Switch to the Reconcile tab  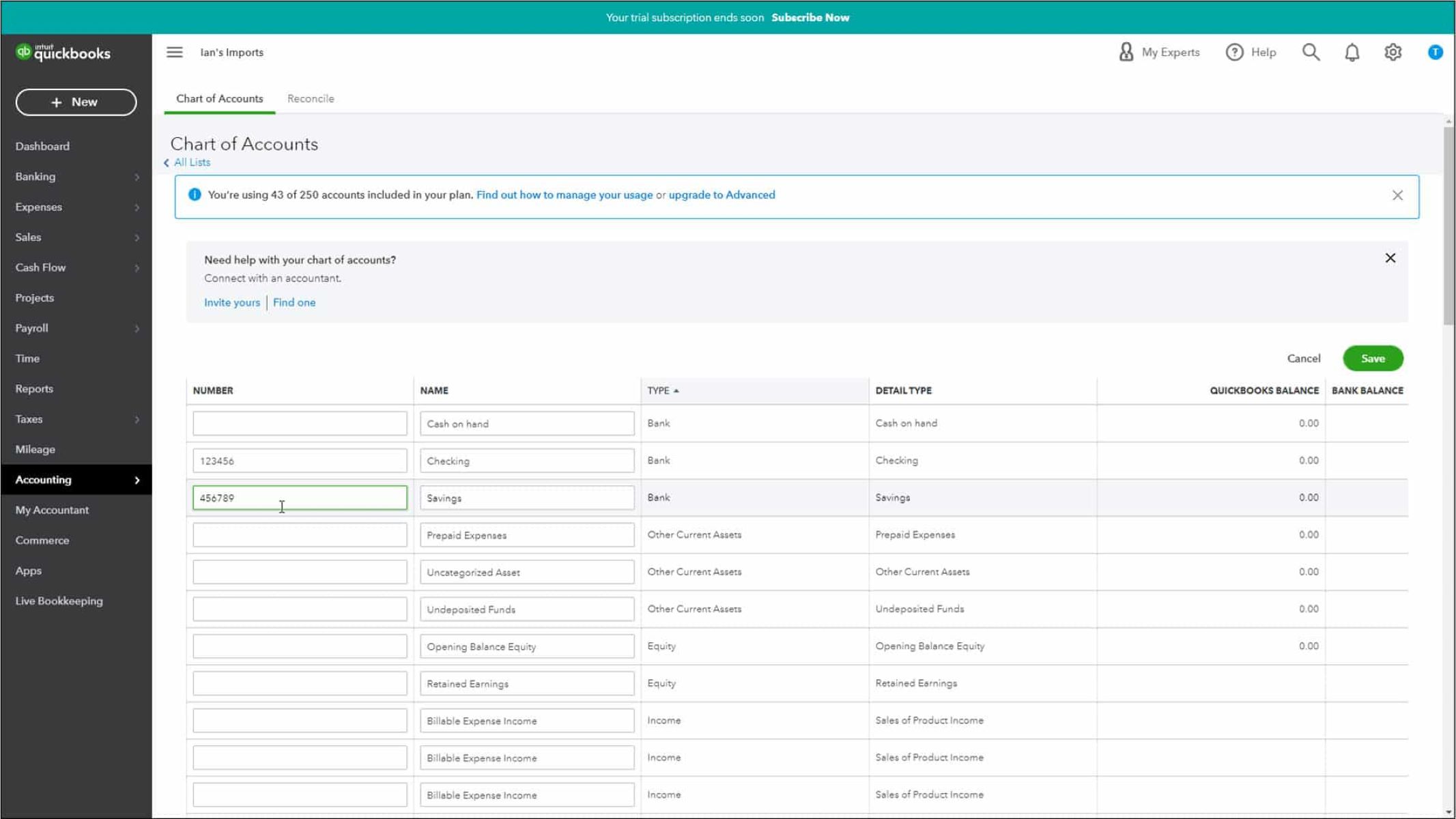[x=311, y=99]
